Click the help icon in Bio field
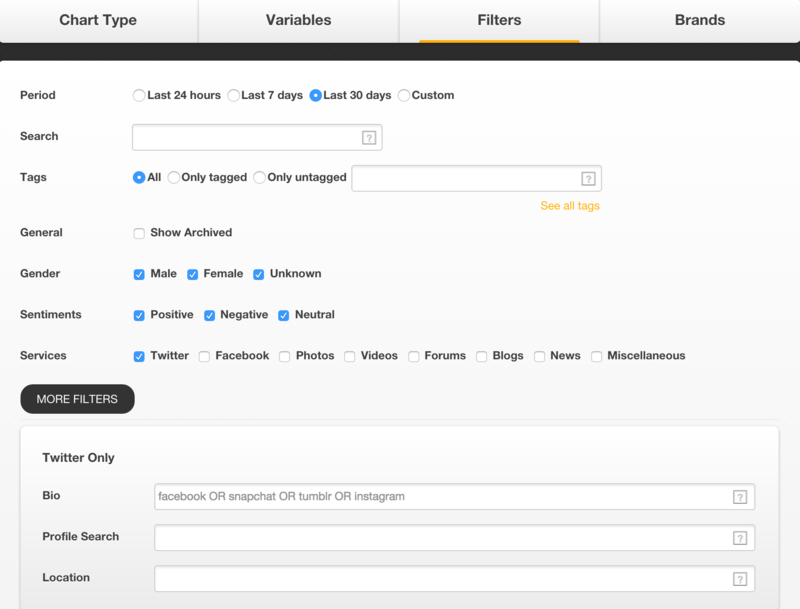 [740, 497]
